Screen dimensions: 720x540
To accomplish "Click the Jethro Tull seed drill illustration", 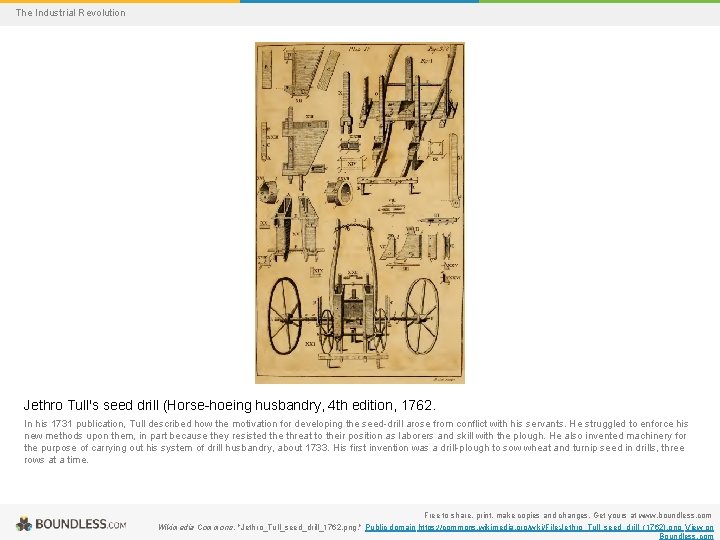I will [x=360, y=213].
